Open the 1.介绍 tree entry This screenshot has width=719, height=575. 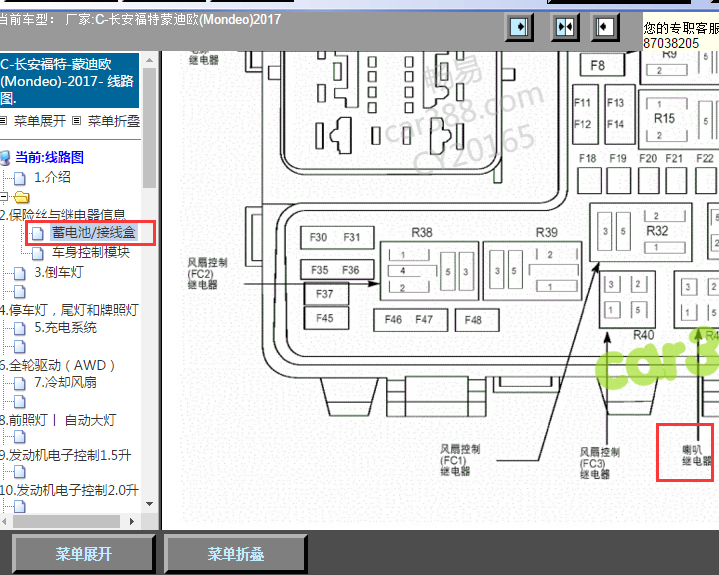[x=52, y=177]
